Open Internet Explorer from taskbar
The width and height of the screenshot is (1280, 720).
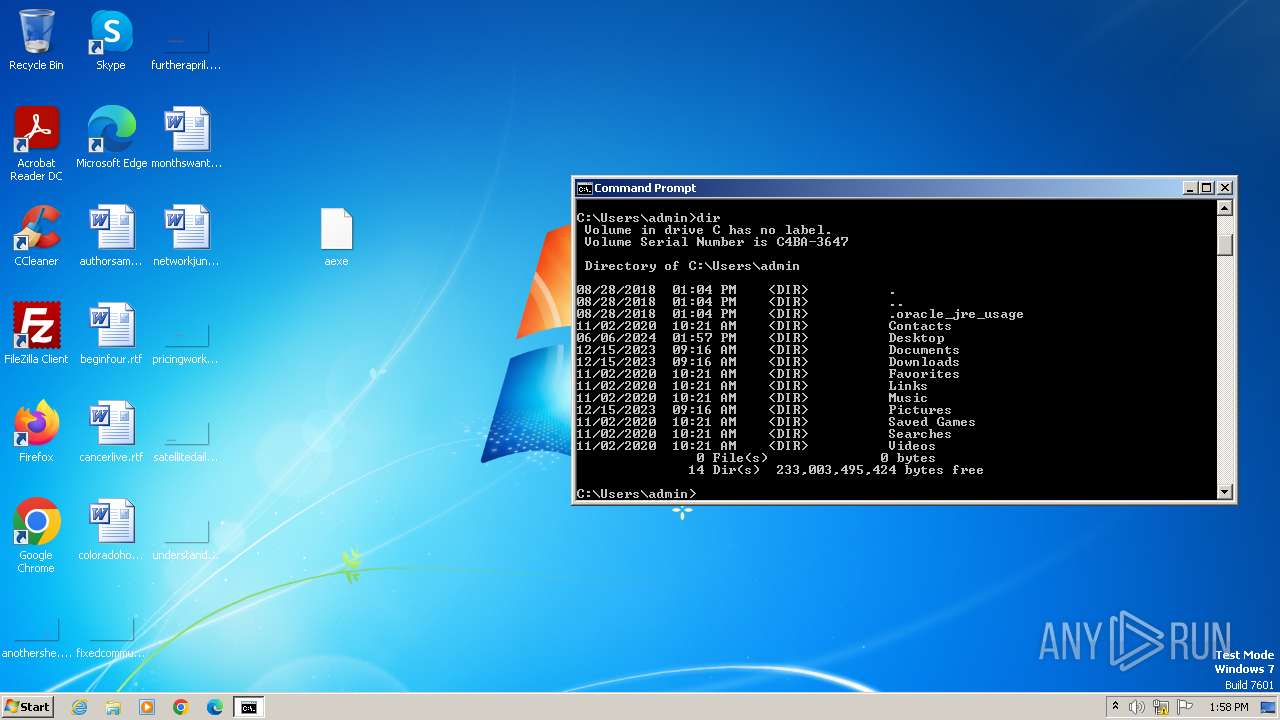click(79, 707)
